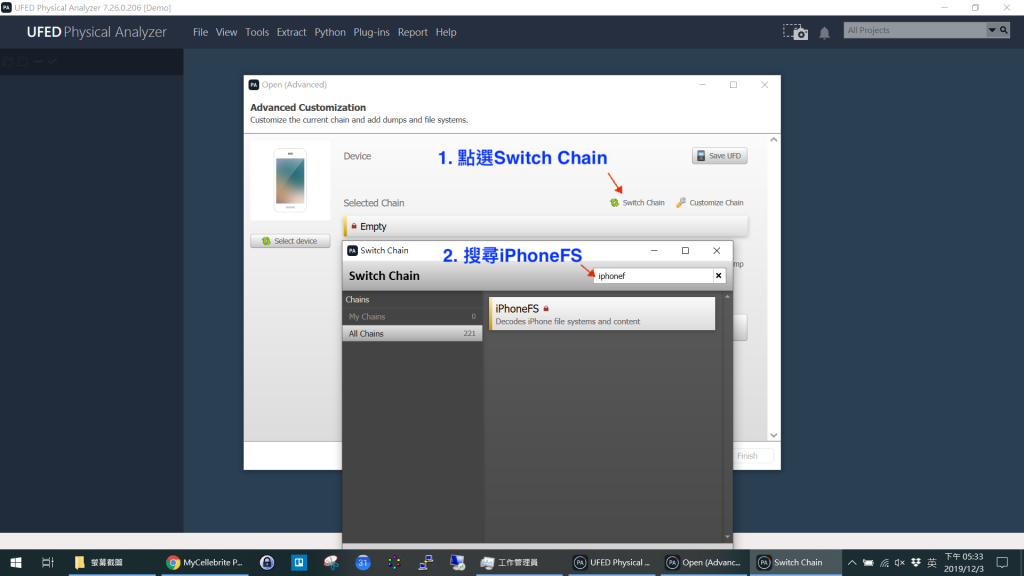Open the Extract menu

(291, 32)
